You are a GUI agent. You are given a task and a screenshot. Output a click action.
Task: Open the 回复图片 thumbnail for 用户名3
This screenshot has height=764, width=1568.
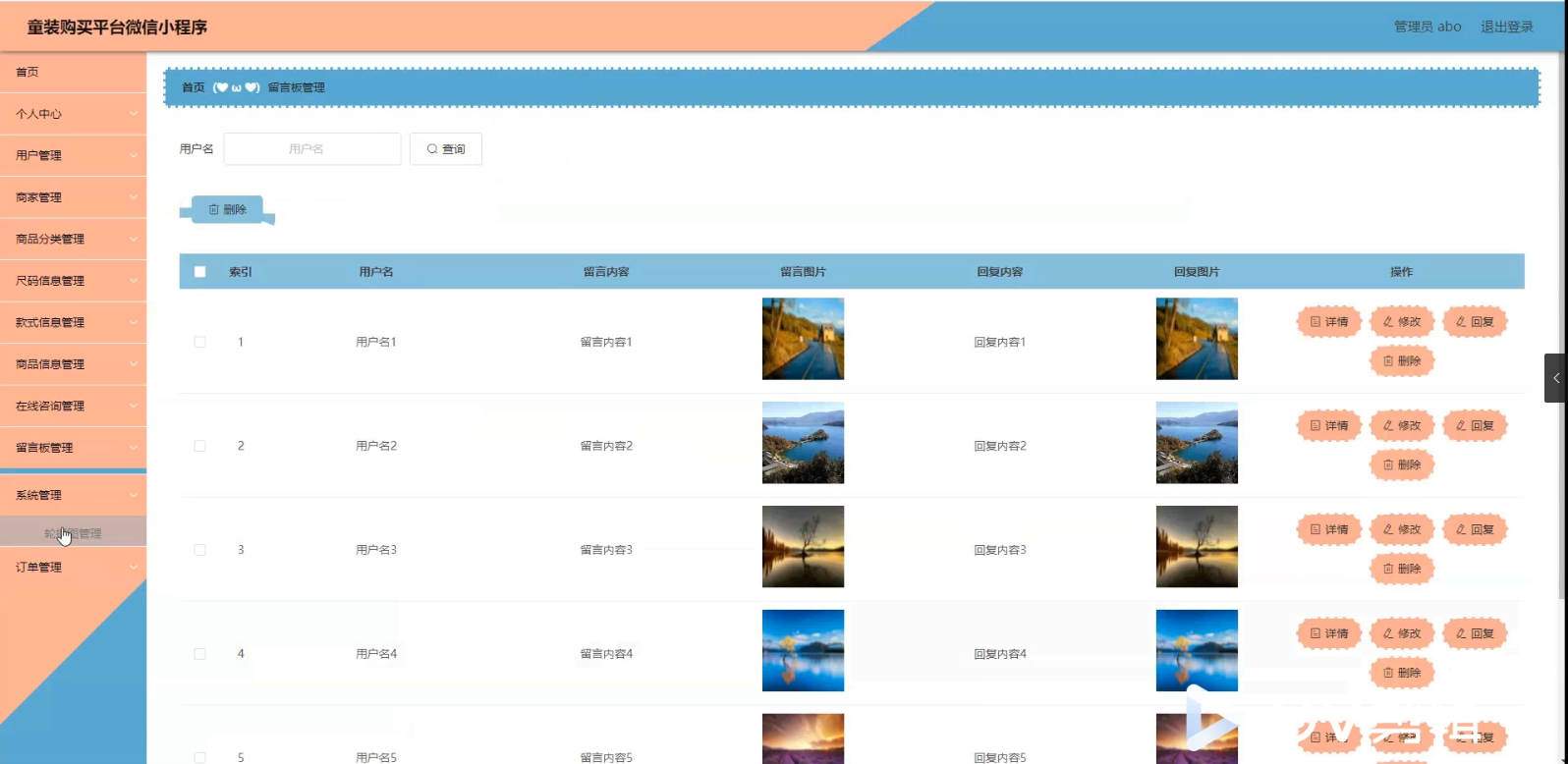[x=1197, y=547]
